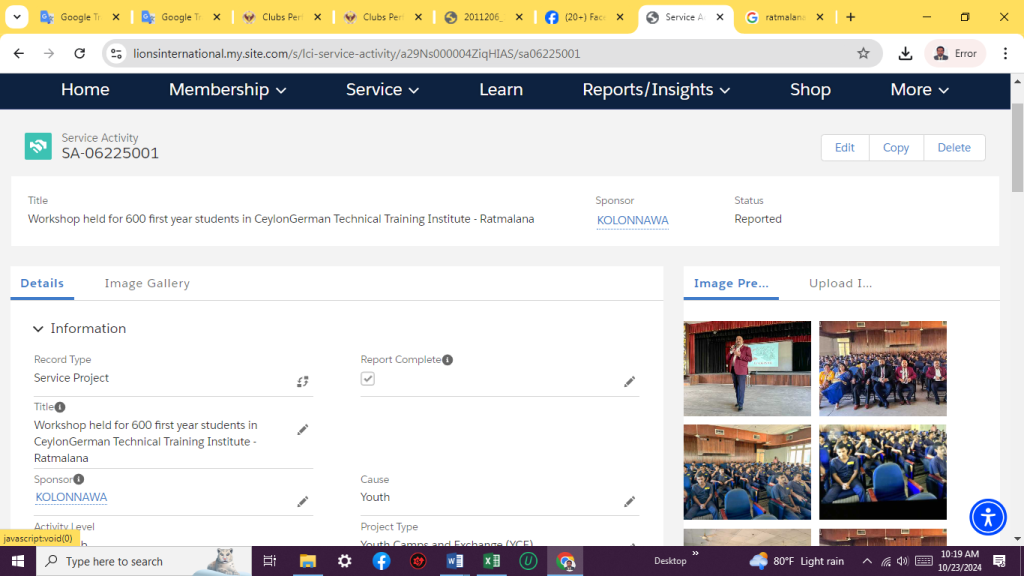This screenshot has height=576, width=1024.
Task: Open the Learn page
Action: [x=501, y=90]
